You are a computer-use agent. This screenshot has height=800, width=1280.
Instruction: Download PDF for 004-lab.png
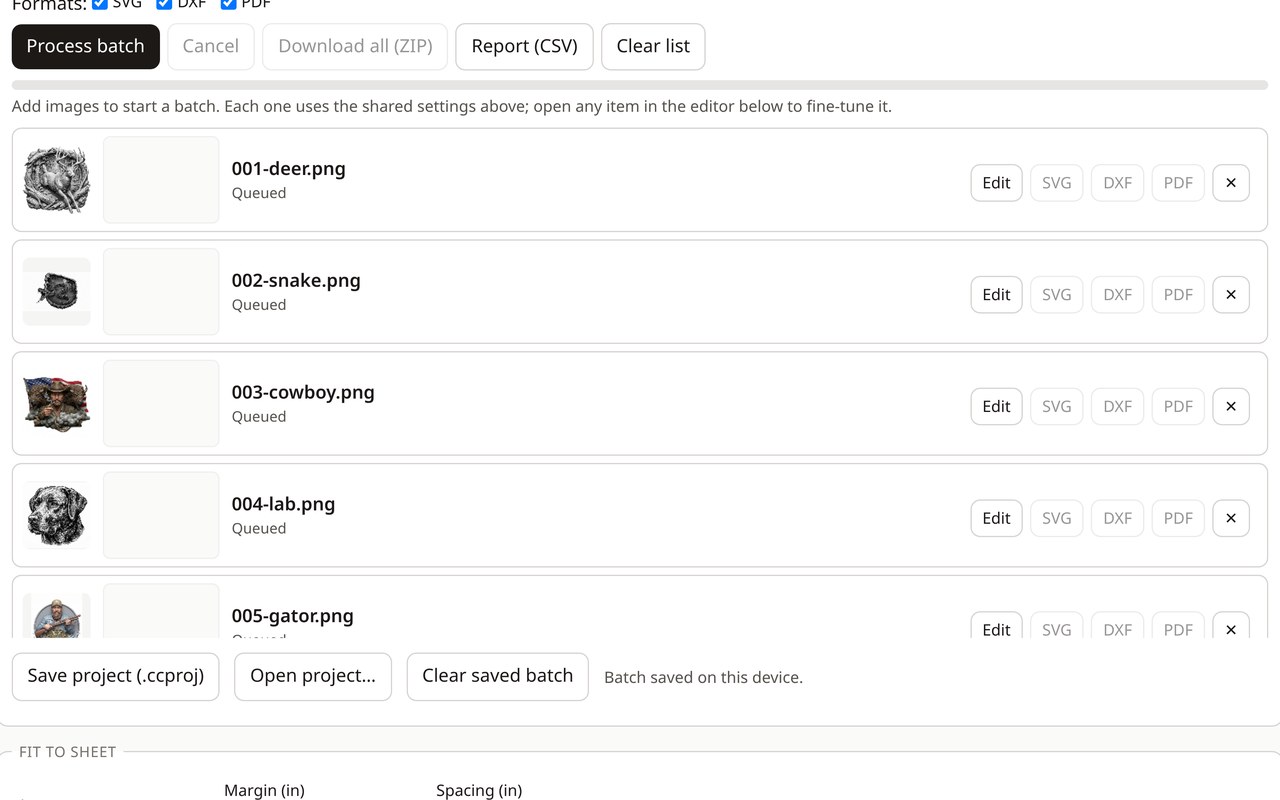pyautogui.click(x=1178, y=519)
